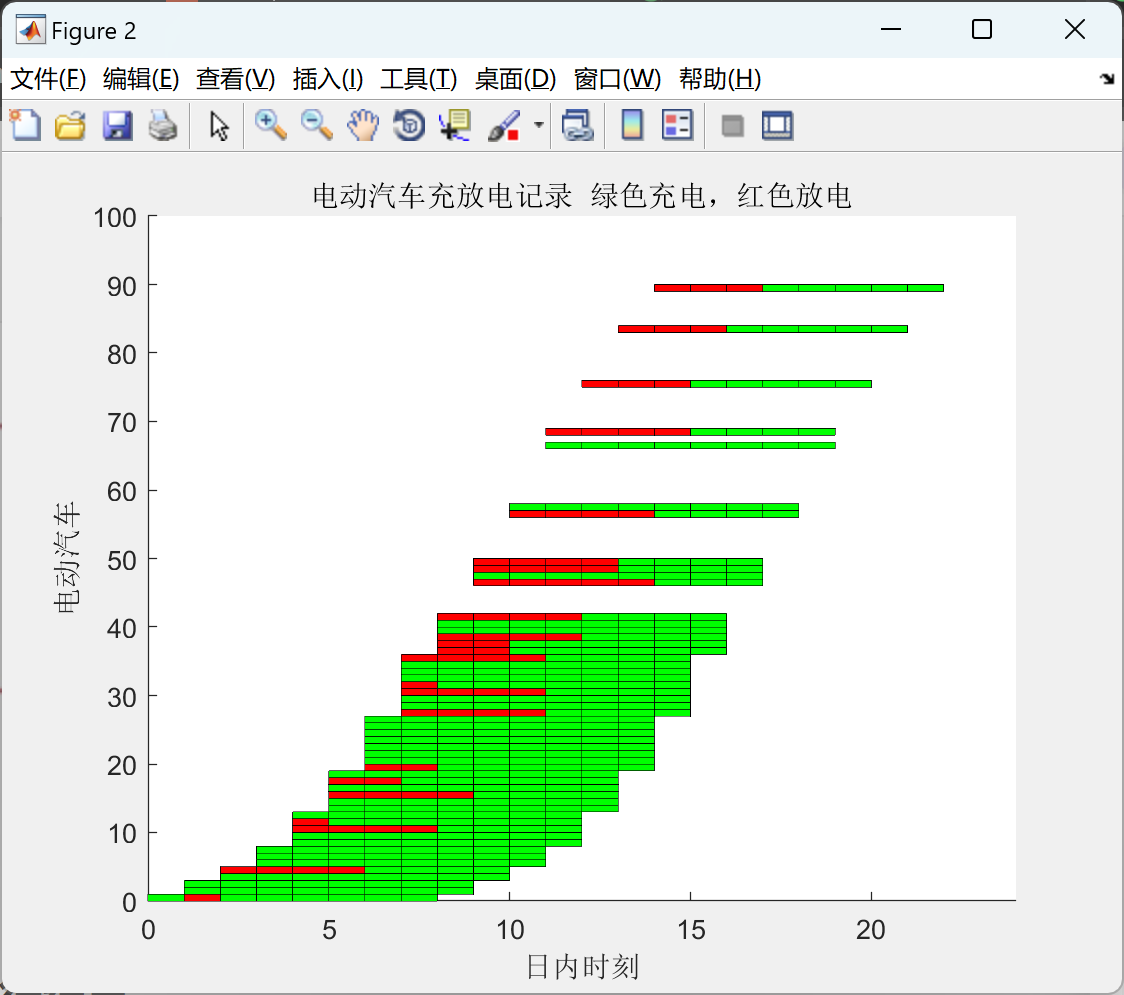
Task: Open the 查看(V) menu
Action: click(236, 79)
